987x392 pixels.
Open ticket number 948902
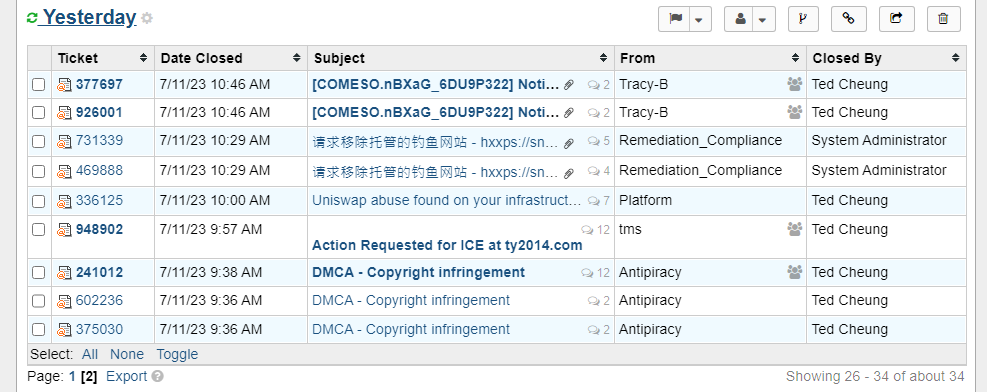tap(99, 230)
